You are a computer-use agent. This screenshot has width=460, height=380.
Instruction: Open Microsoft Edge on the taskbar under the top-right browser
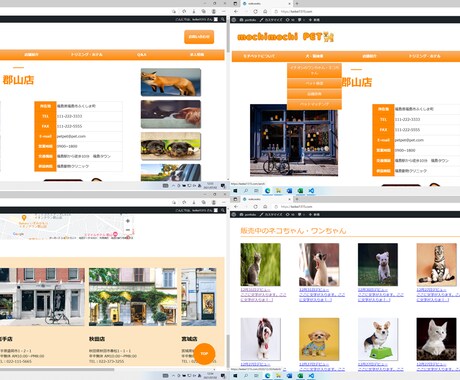pyautogui.click(x=267, y=191)
